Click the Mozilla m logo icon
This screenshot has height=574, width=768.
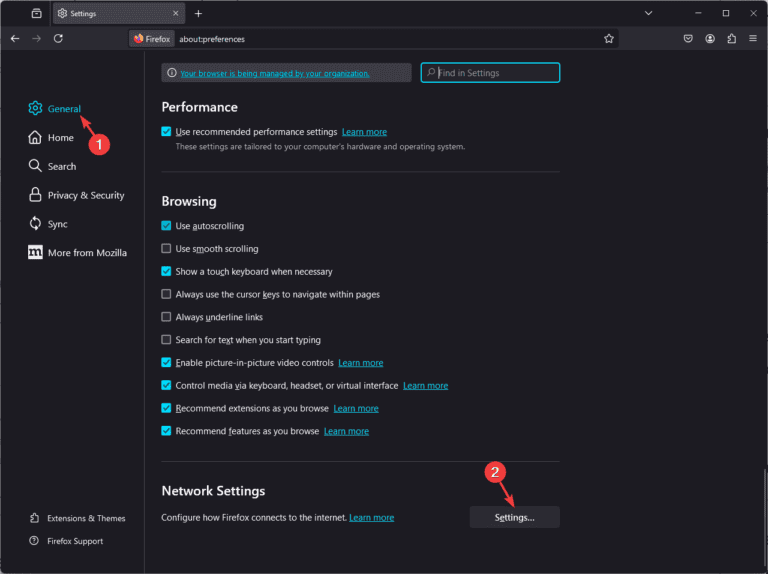[35, 253]
